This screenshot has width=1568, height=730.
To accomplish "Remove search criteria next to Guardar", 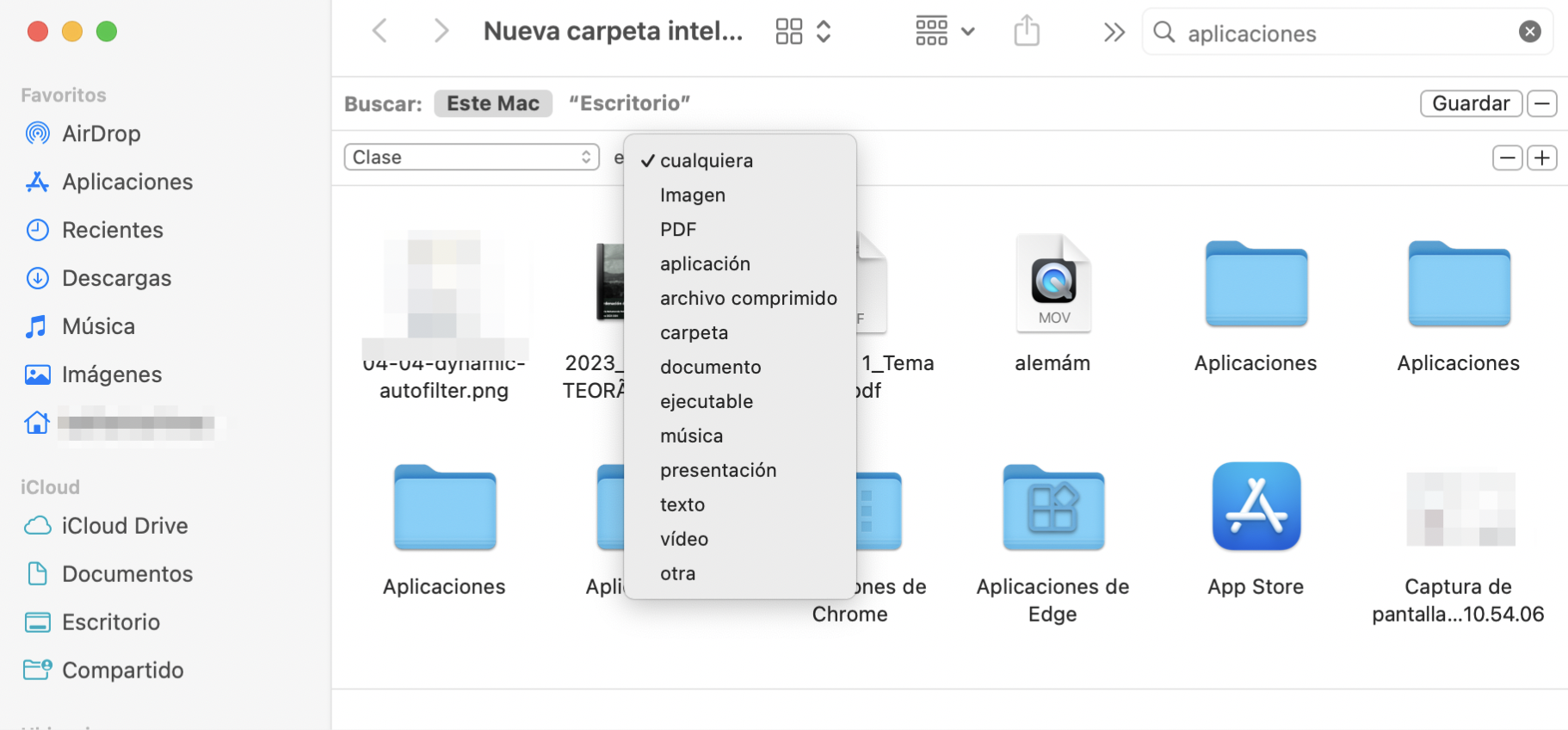I will [x=1542, y=103].
